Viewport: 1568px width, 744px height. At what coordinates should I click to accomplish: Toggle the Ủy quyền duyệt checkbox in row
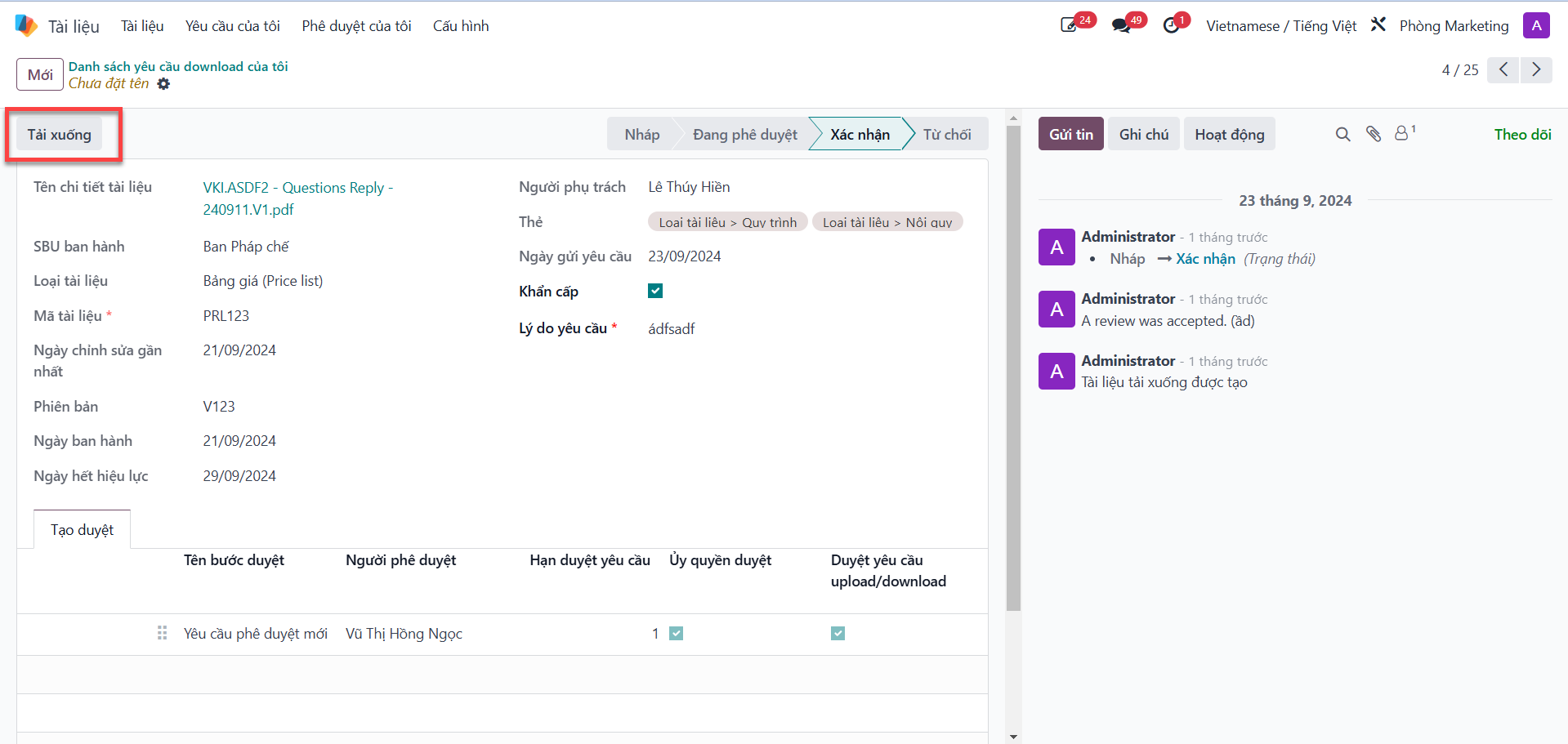click(676, 633)
